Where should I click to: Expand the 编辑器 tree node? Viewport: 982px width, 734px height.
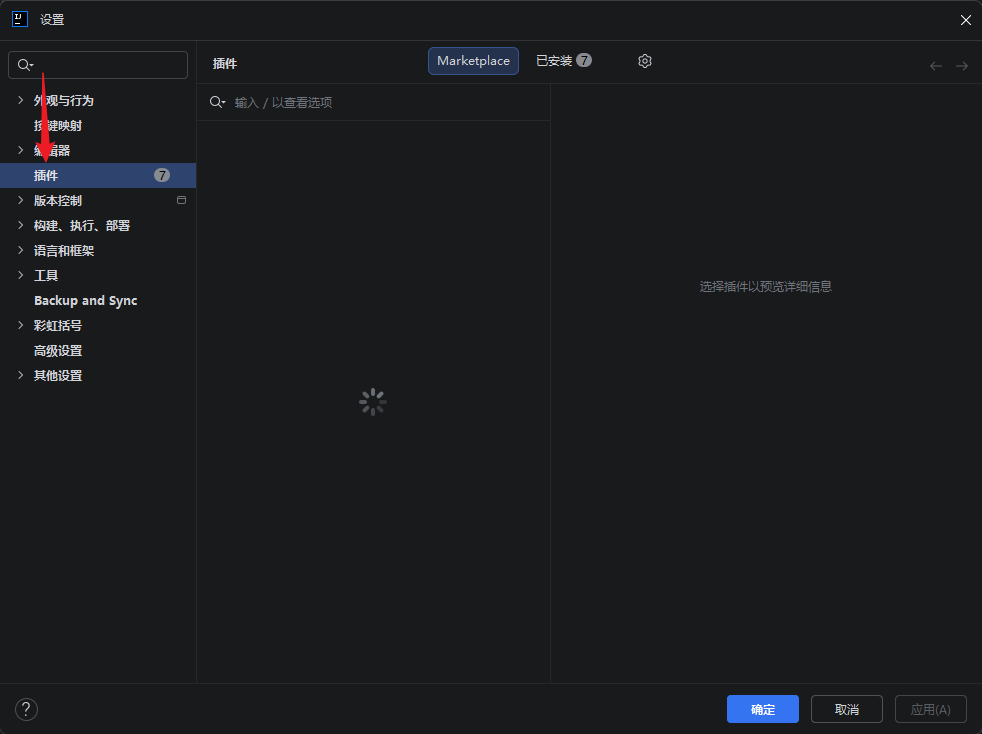[21, 150]
